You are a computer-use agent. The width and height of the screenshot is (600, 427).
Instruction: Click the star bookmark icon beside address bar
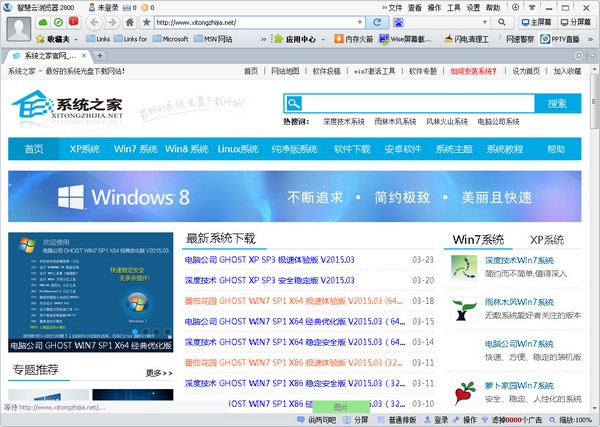point(147,22)
